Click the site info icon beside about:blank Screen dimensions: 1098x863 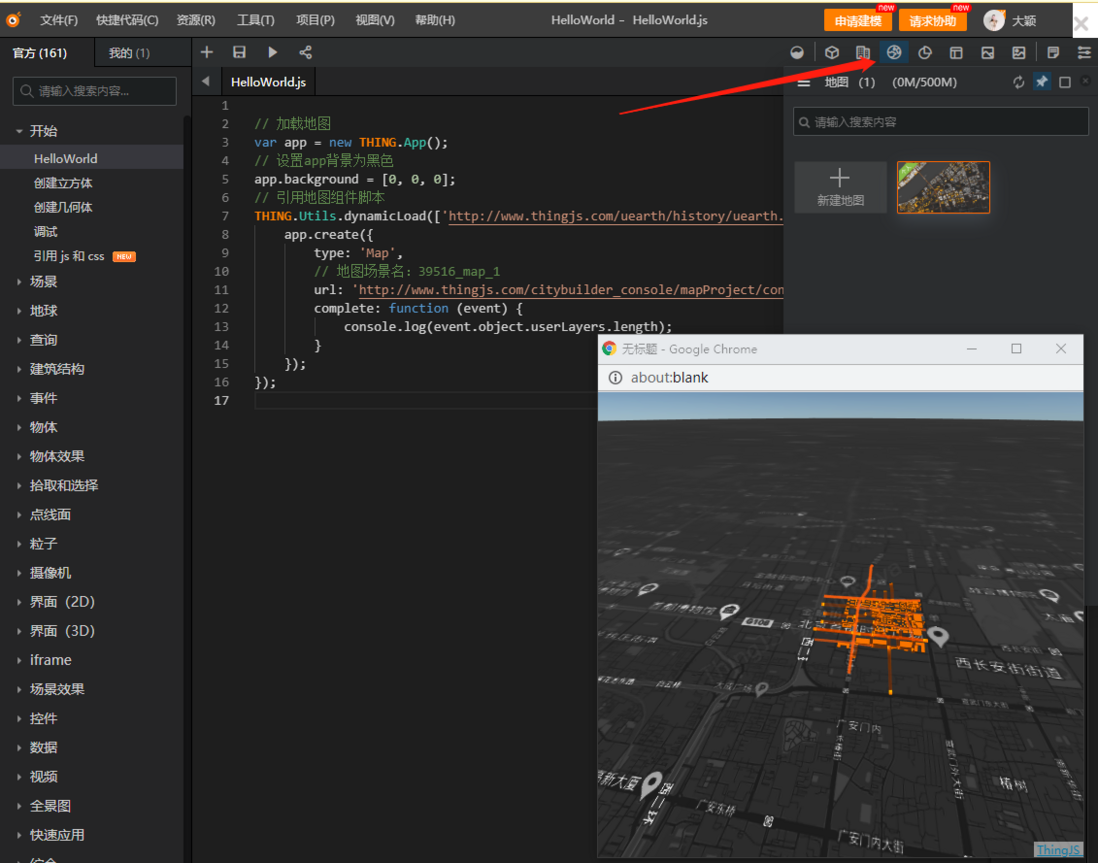pos(616,378)
